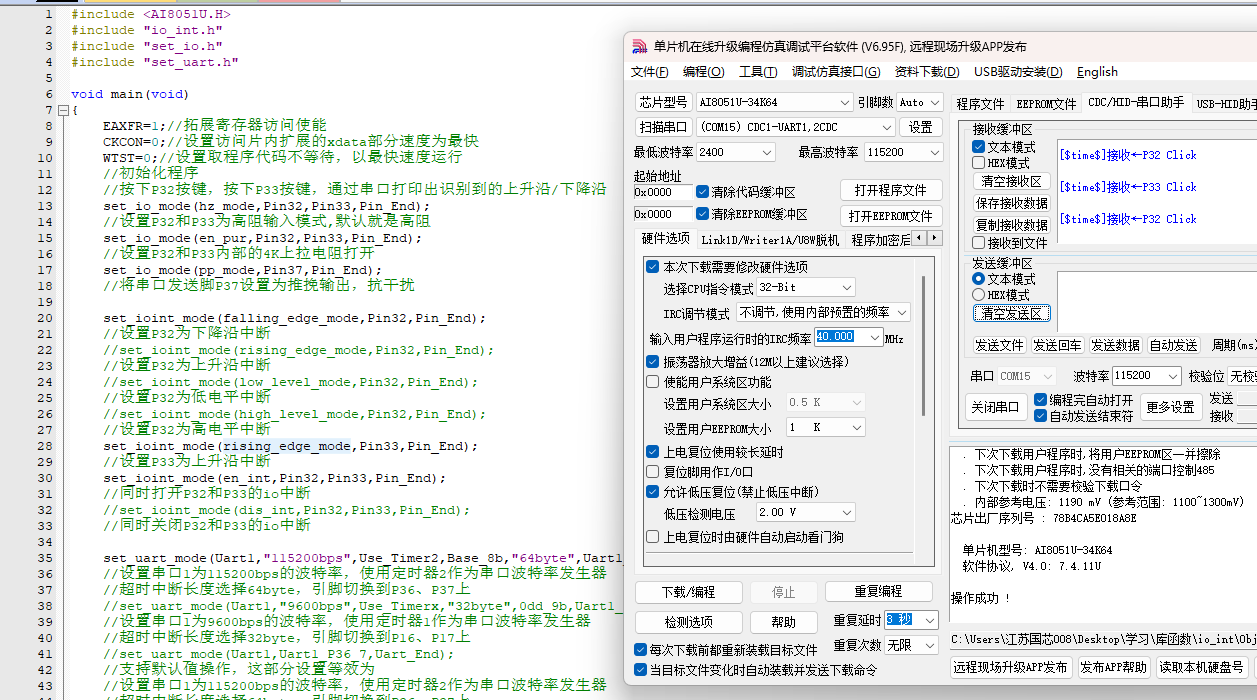
Task: Select the 硬件选项 tab
Action: (665, 239)
